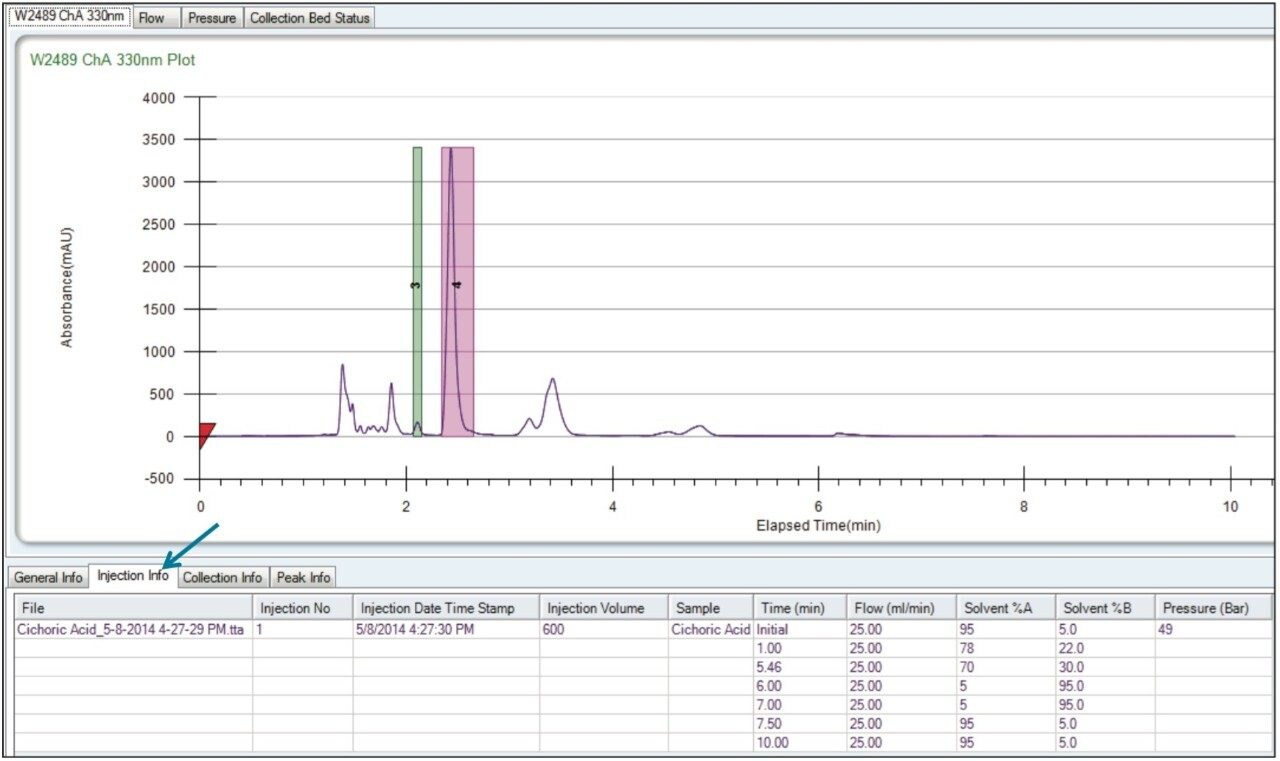Open the Pressure tab

(x=212, y=18)
